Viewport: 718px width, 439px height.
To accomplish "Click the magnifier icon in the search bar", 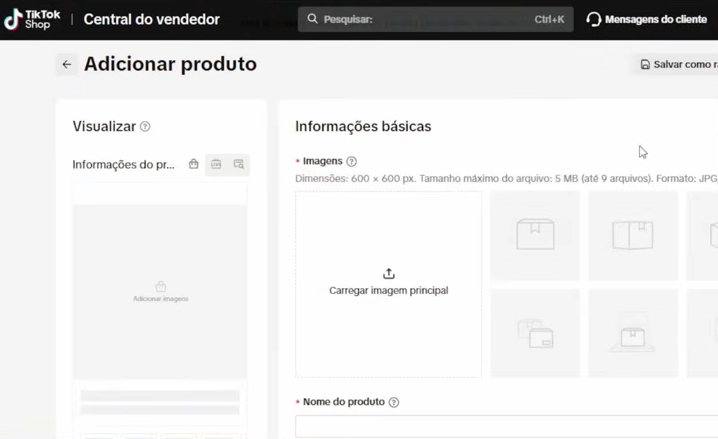I will [x=312, y=19].
